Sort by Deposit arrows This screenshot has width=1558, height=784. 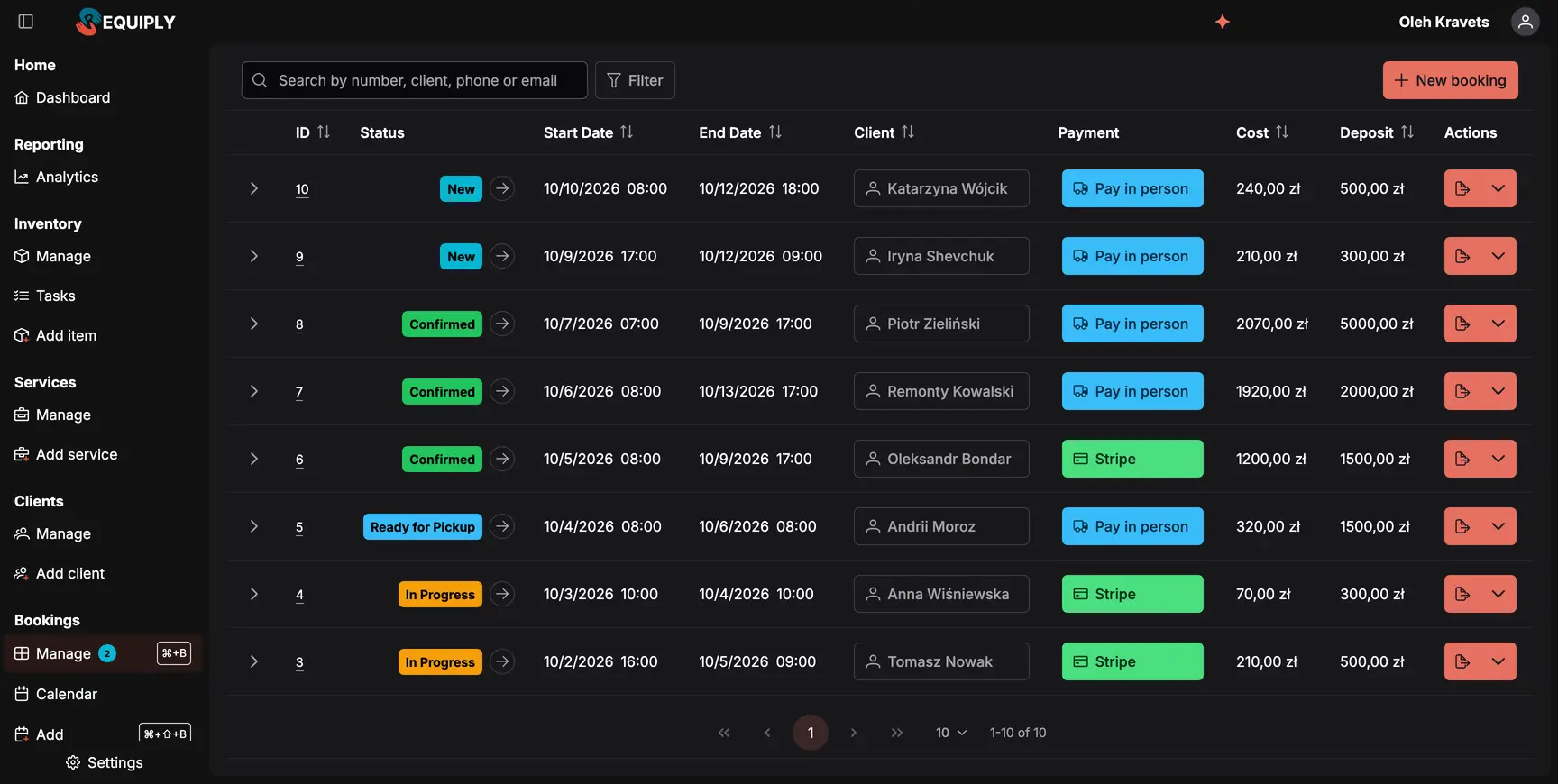(1407, 132)
